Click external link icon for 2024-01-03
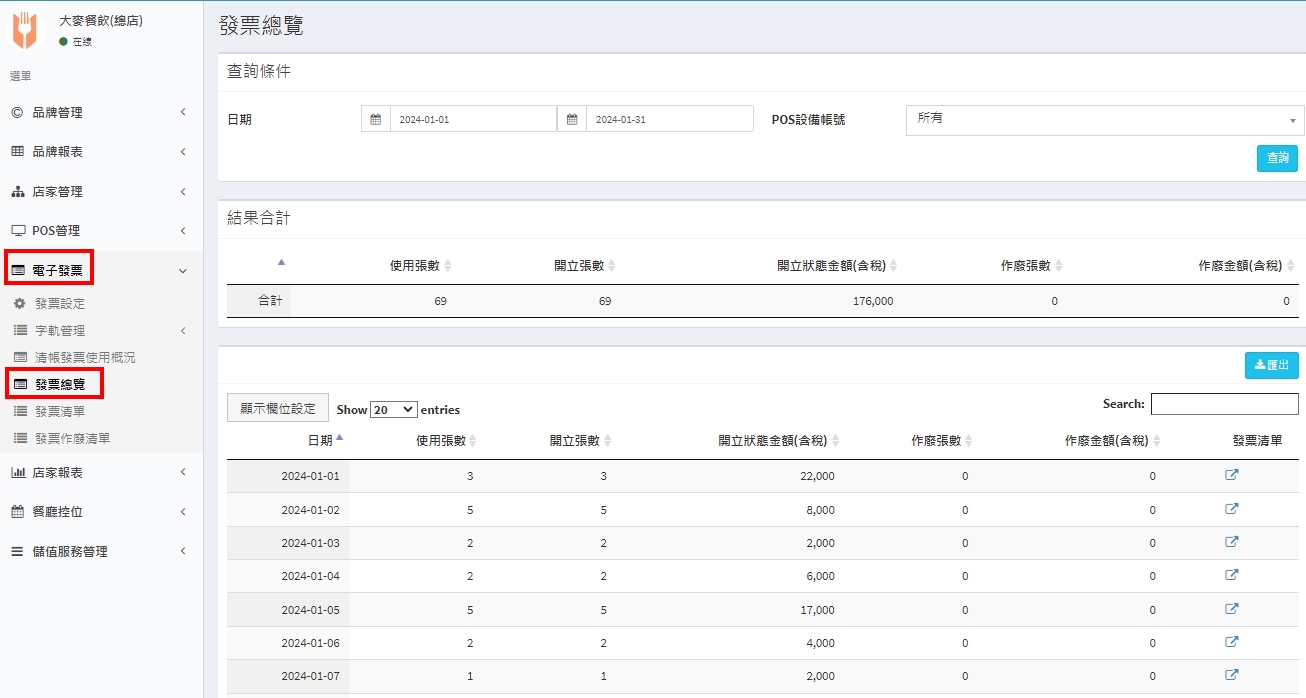The image size is (1306, 698). (1232, 542)
